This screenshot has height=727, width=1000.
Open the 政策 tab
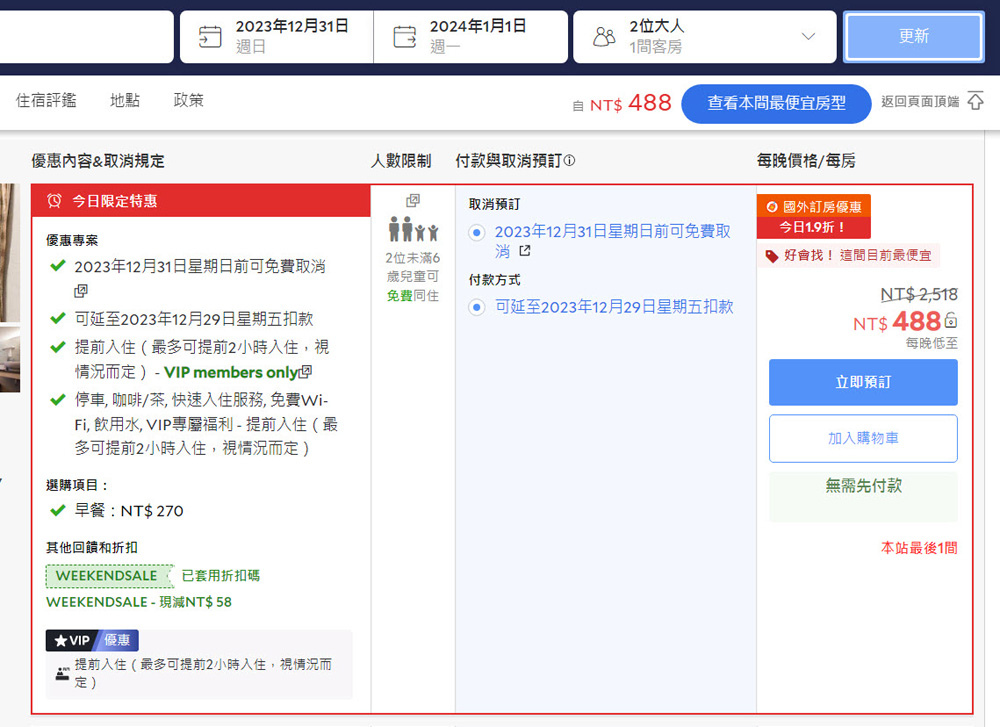tap(188, 100)
